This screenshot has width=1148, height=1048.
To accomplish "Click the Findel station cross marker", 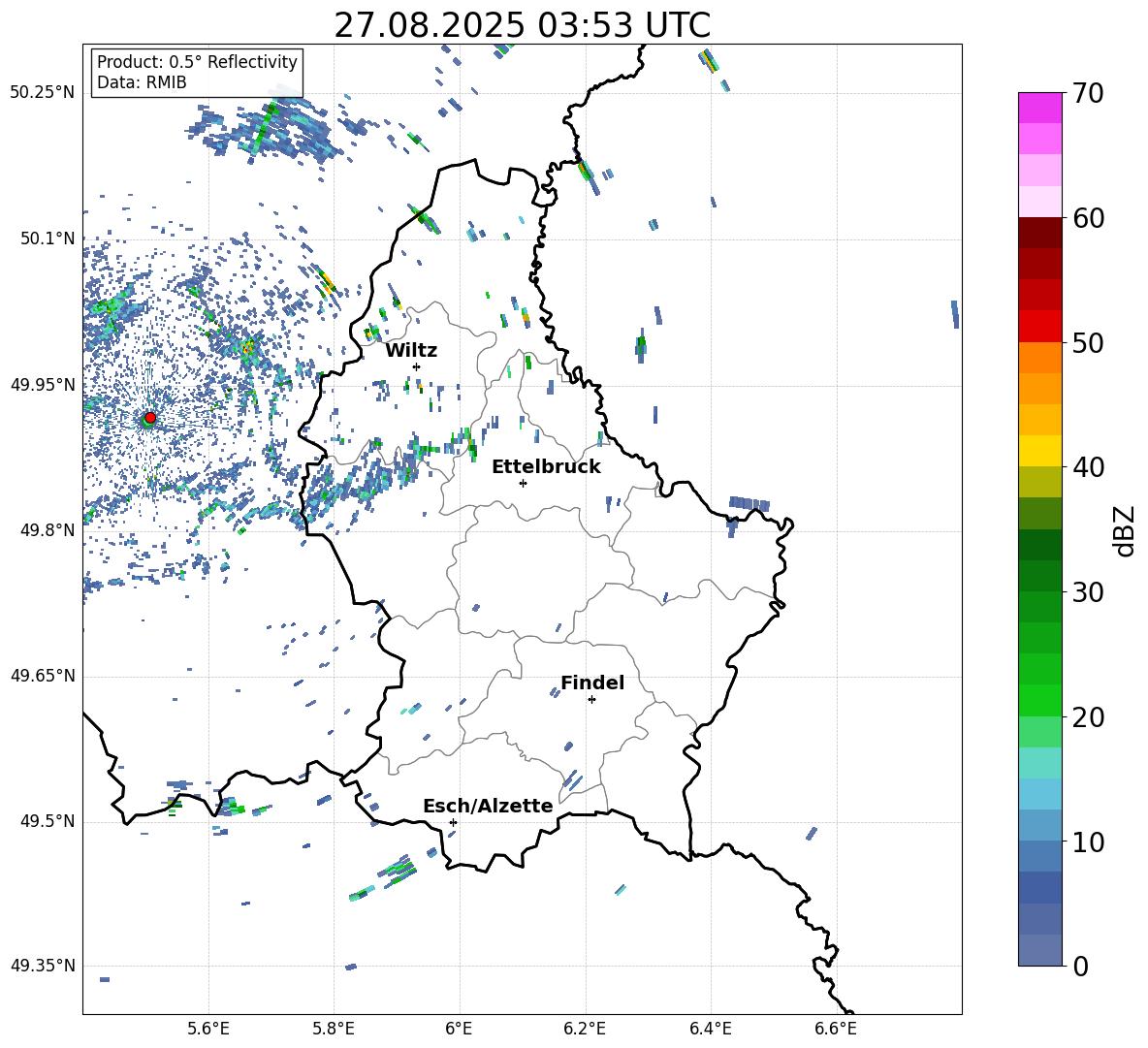I will pyautogui.click(x=591, y=700).
